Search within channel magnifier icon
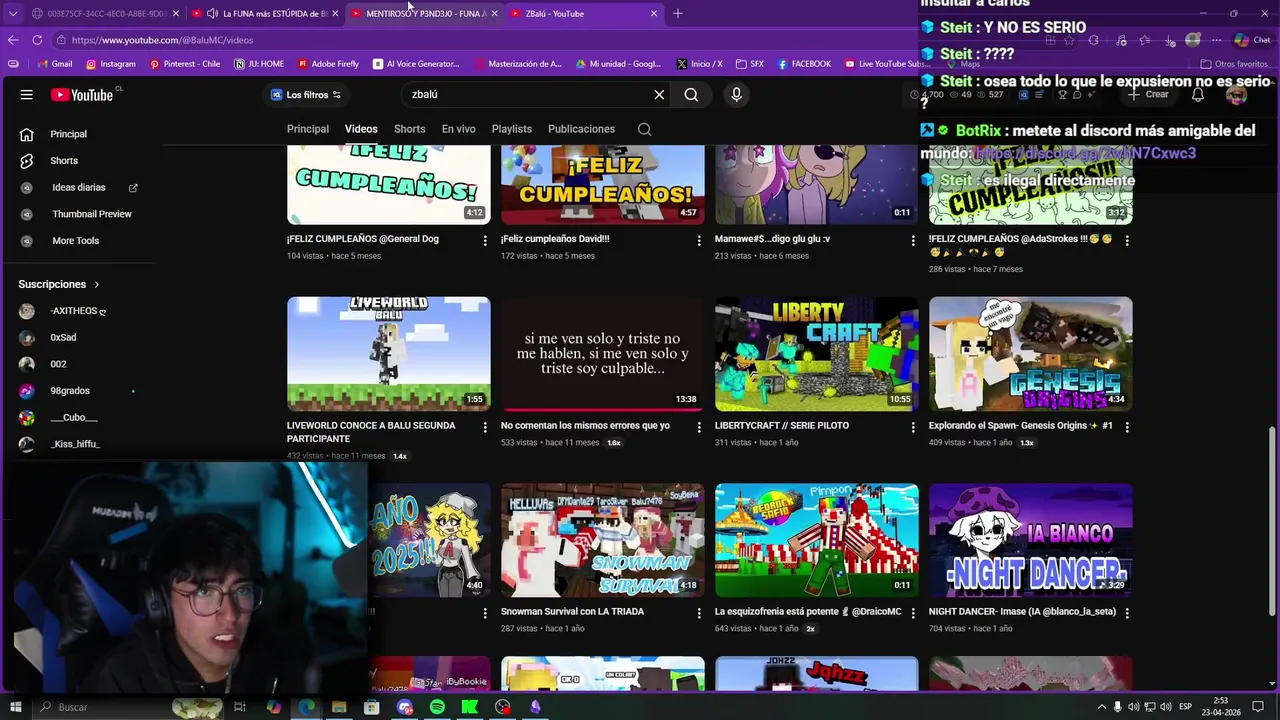1280x720 pixels. point(644,129)
